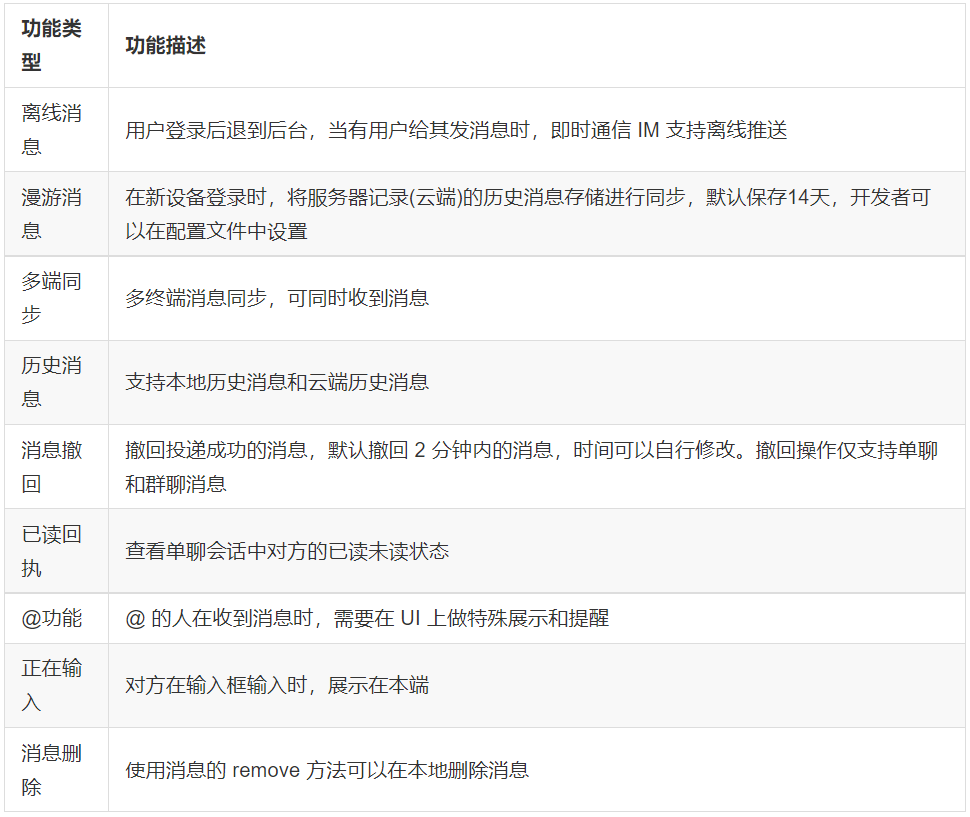970x817 pixels.
Task: Click the description 用户登录后退到后台
Action: (x=456, y=130)
